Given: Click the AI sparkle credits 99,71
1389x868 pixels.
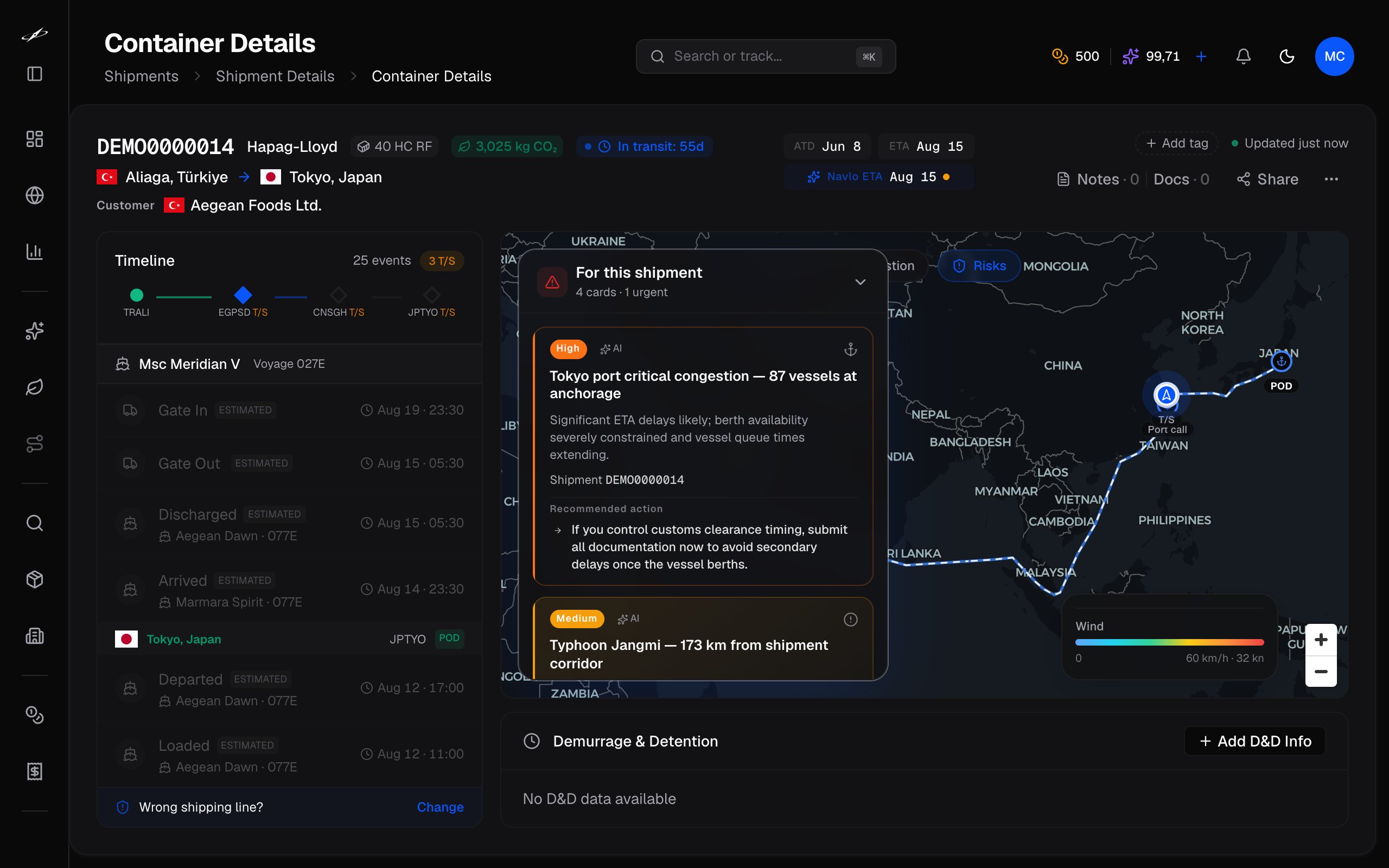Looking at the screenshot, I should [1151, 56].
